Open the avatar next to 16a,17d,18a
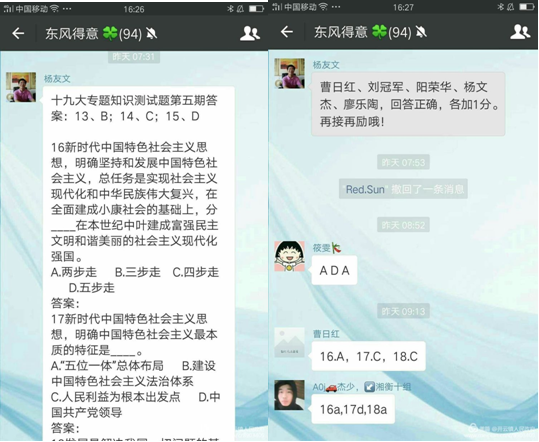 (289, 395)
